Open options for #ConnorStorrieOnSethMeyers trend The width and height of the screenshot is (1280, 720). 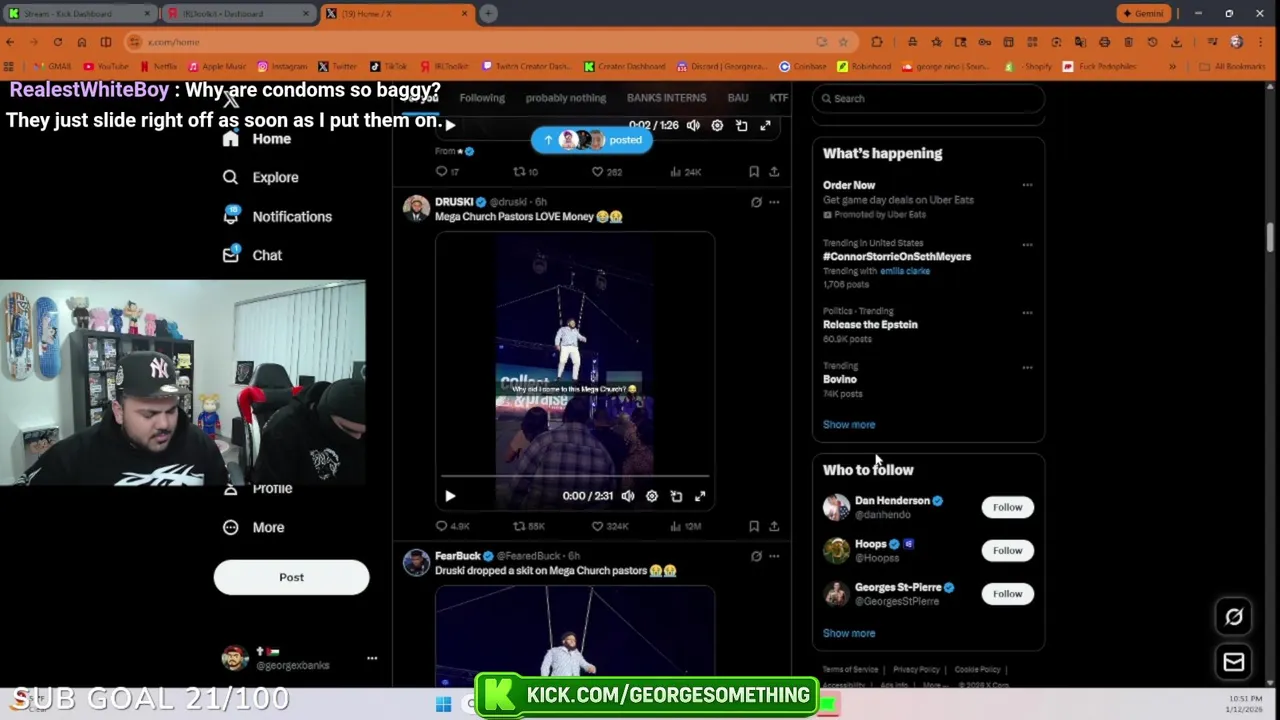tap(1027, 244)
